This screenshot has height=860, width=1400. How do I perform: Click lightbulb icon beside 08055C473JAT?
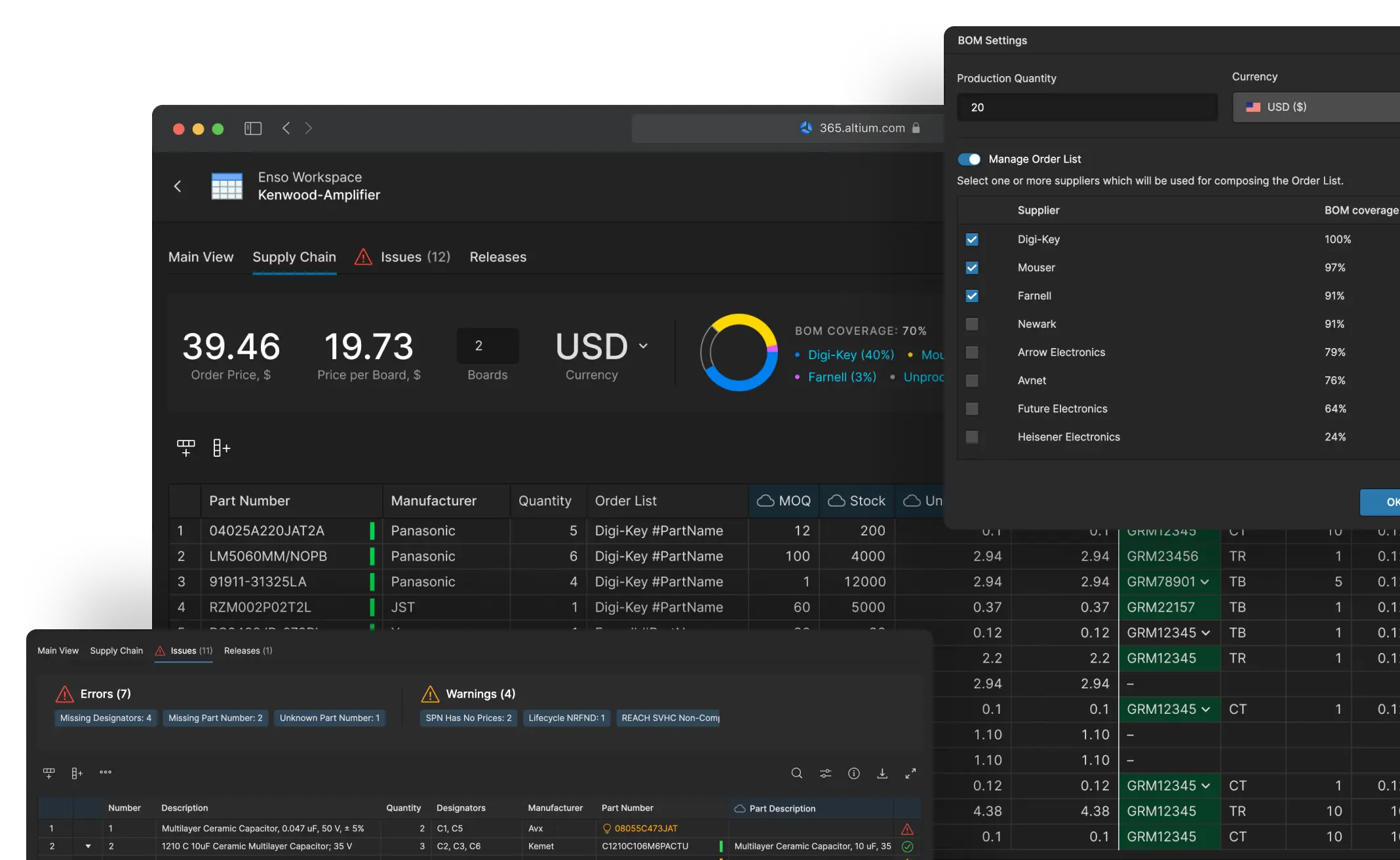point(607,829)
